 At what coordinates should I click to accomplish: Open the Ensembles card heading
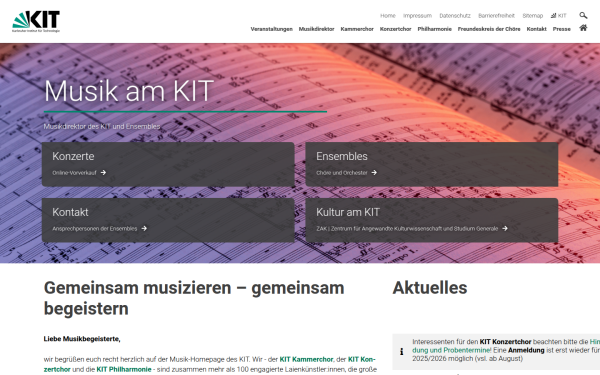342,157
